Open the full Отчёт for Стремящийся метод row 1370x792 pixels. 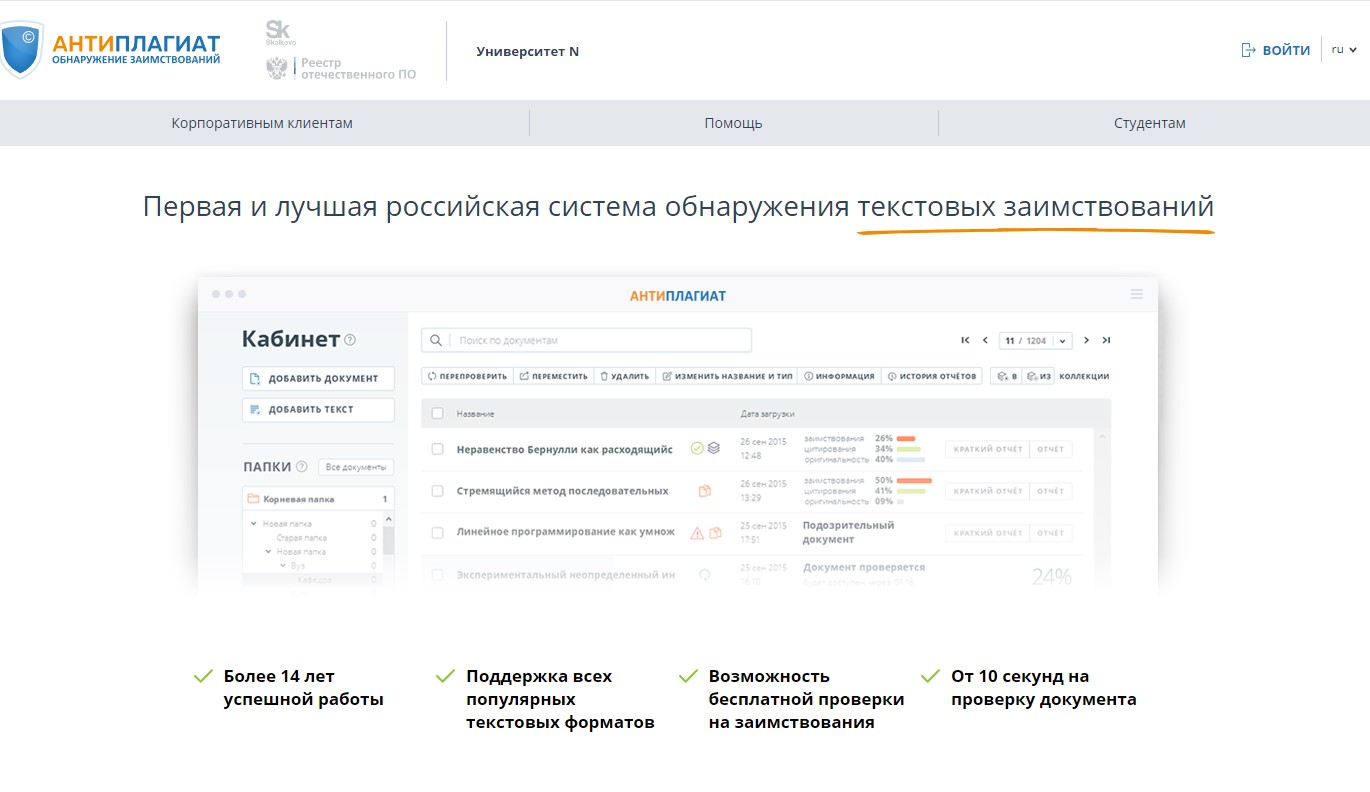point(1051,491)
